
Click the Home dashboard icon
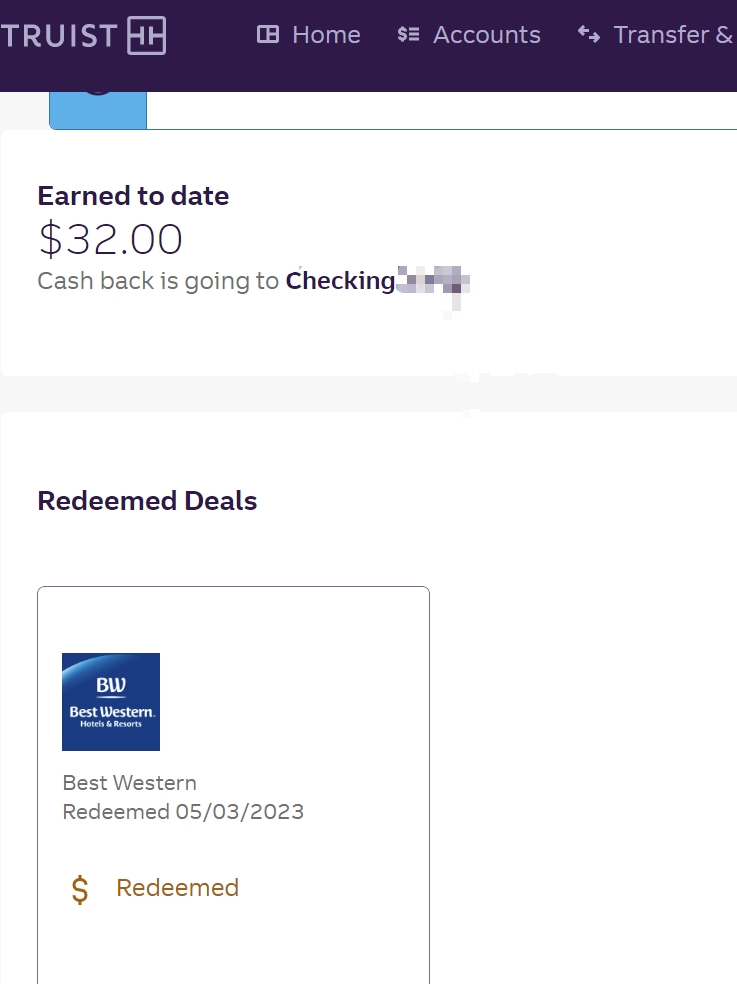[x=268, y=35]
